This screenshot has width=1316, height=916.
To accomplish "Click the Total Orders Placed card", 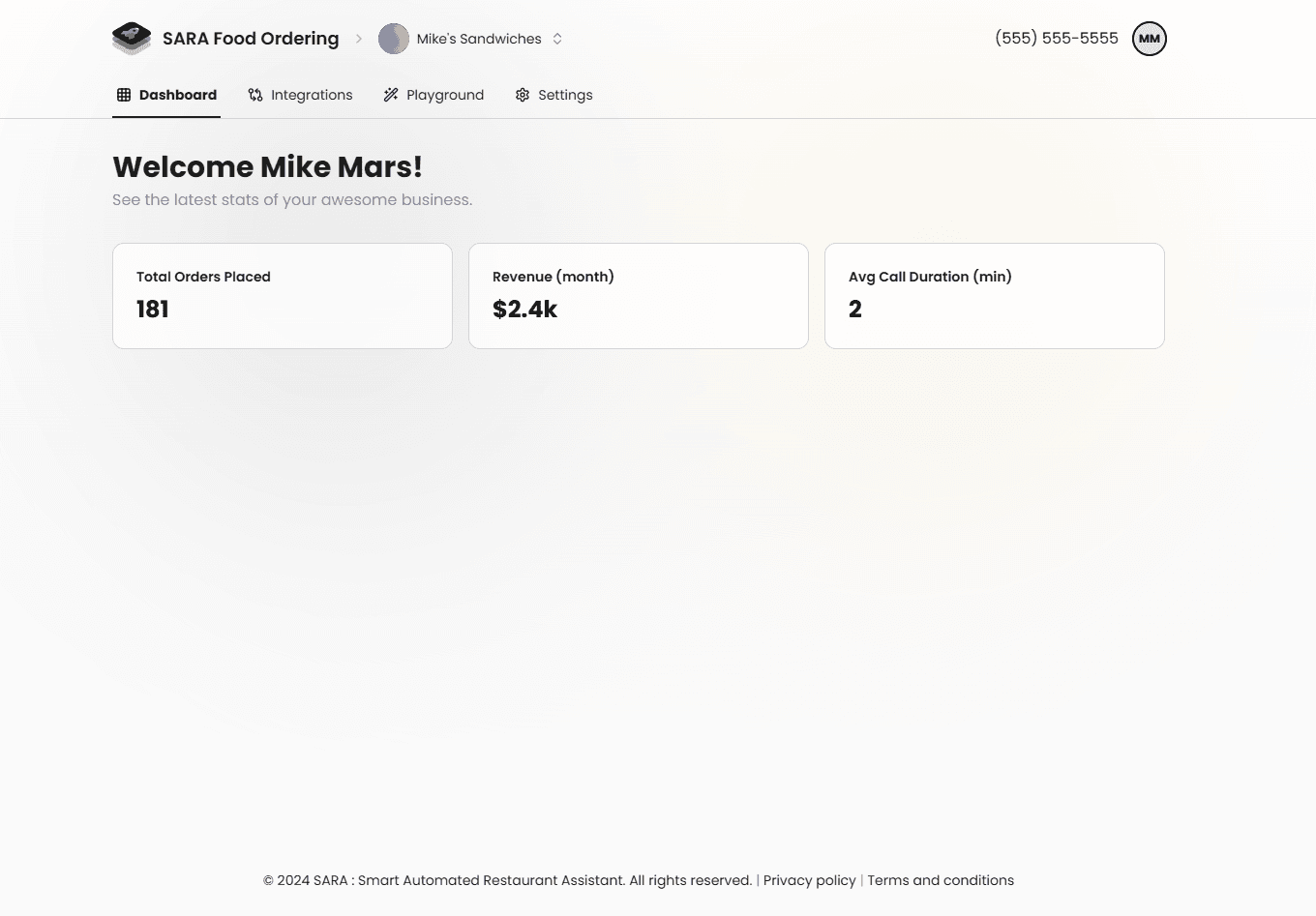I will point(283,296).
